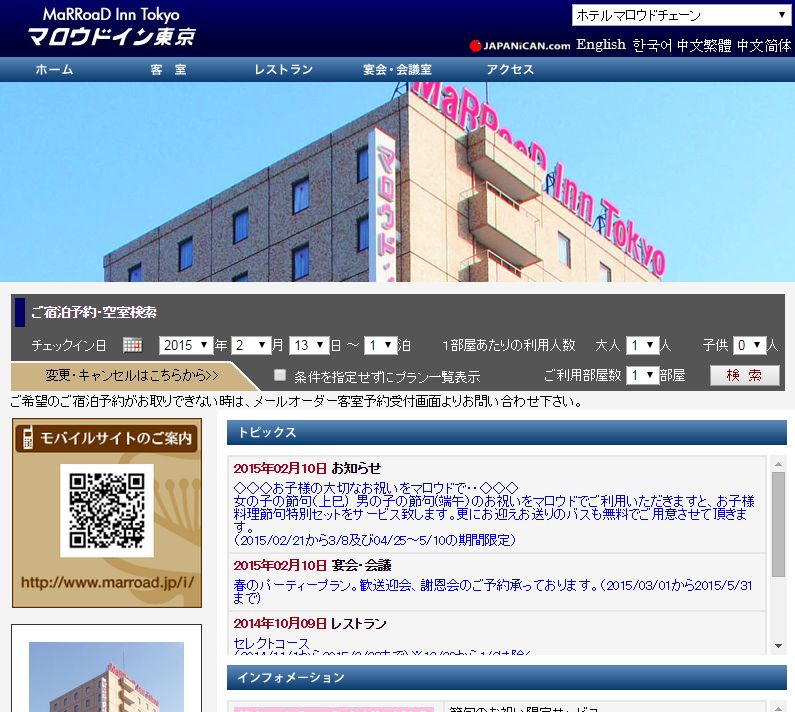The height and width of the screenshot is (712, 795).
Task: Click the 2014年10月09日 レストラン topic heading
Action: pyautogui.click(x=310, y=623)
